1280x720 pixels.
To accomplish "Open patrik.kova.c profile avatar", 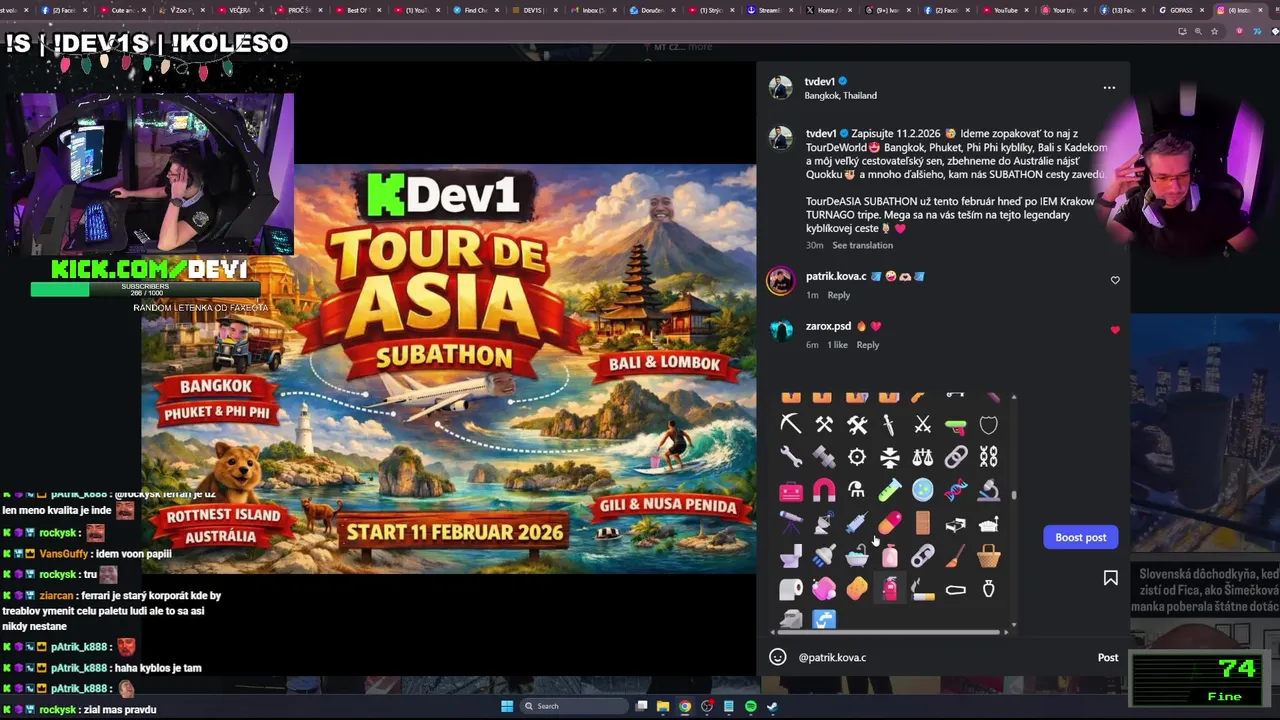I will [x=780, y=281].
